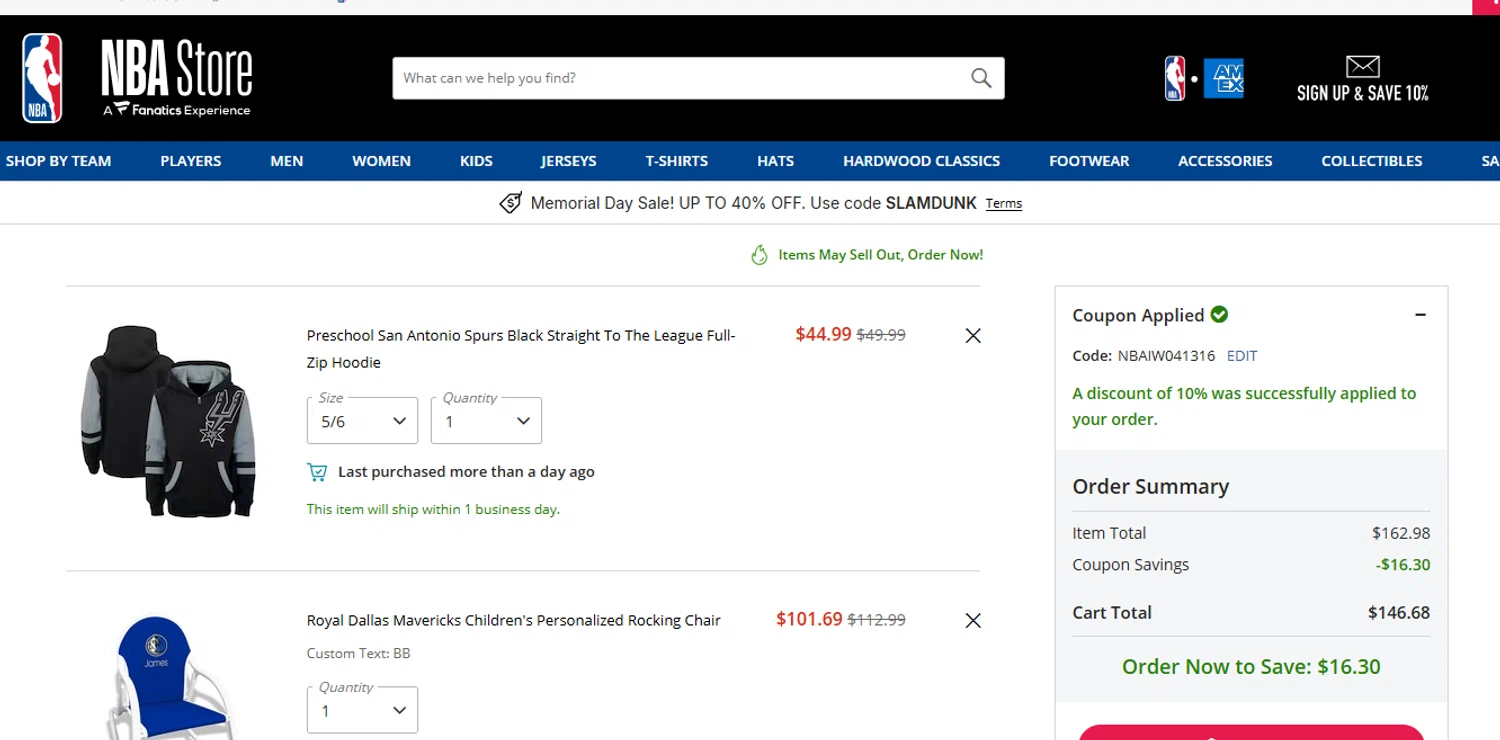Click the Memorial Day Sale tag icon
The height and width of the screenshot is (740, 1500).
510,203
